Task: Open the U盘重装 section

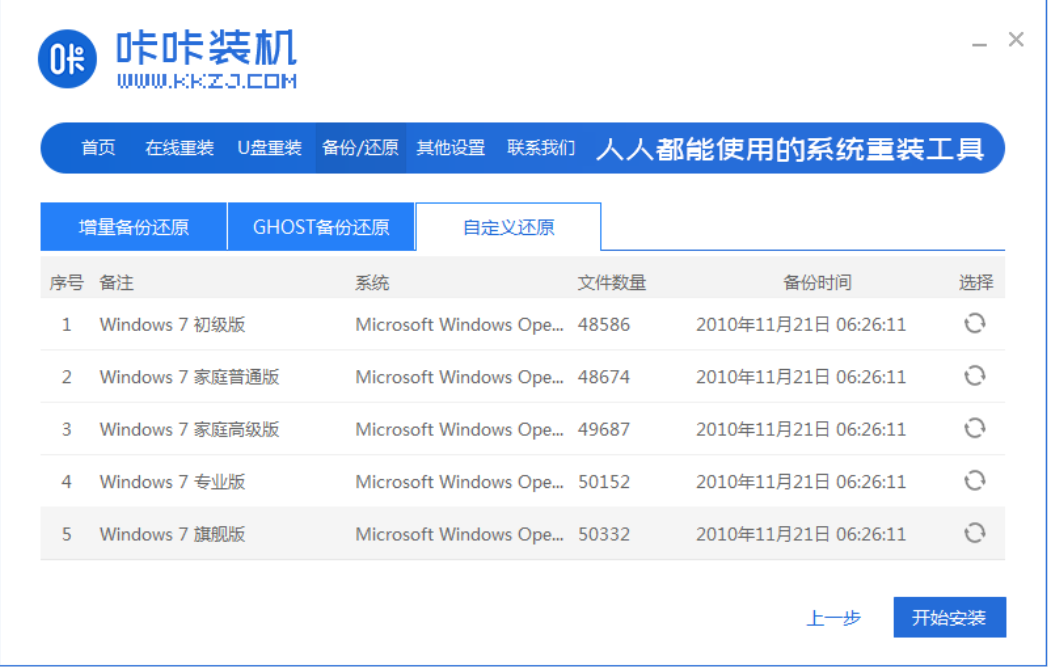Action: click(x=268, y=145)
